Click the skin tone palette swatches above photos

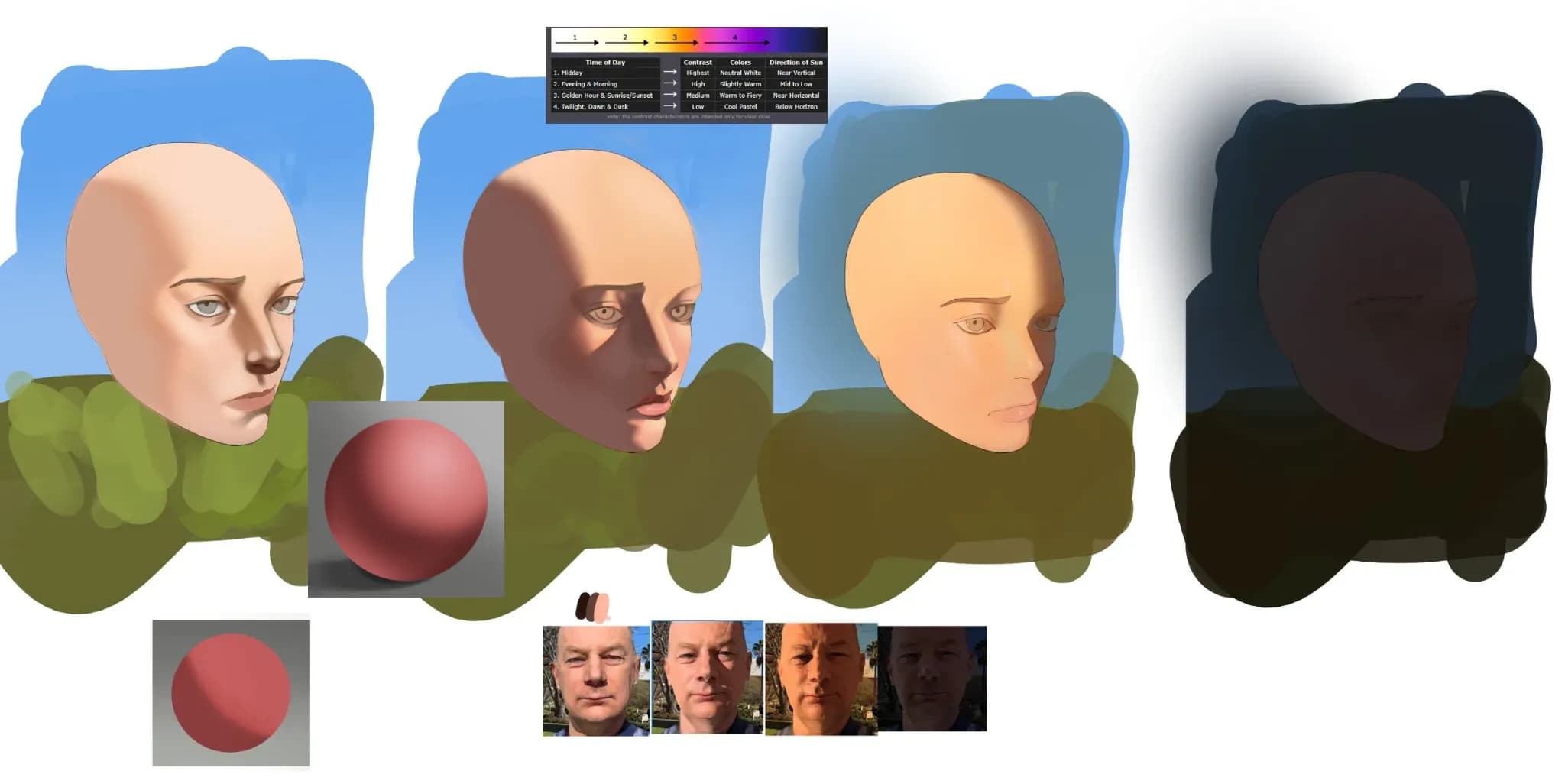click(593, 607)
